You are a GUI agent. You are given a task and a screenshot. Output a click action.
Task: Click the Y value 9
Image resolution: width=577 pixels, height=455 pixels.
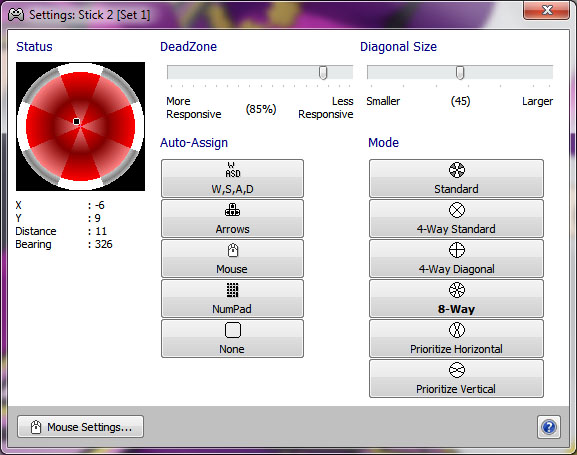(98, 218)
